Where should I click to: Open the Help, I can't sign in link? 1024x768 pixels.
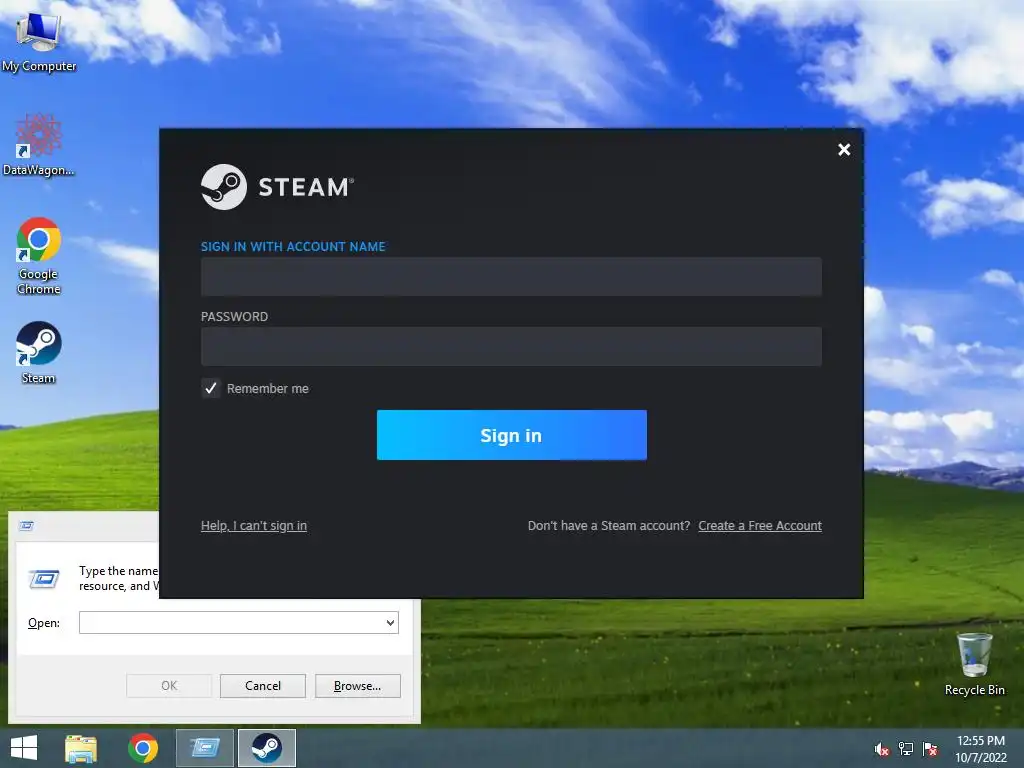pyautogui.click(x=253, y=526)
